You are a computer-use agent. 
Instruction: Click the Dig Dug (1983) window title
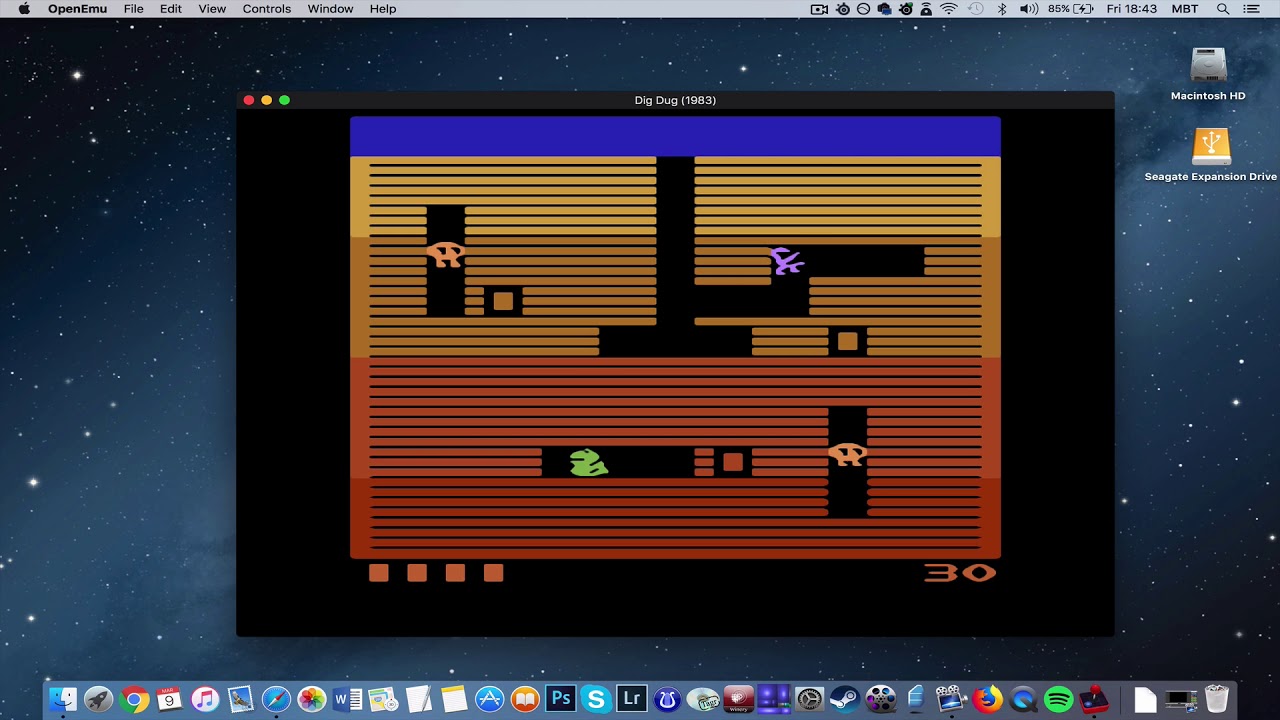[675, 100]
